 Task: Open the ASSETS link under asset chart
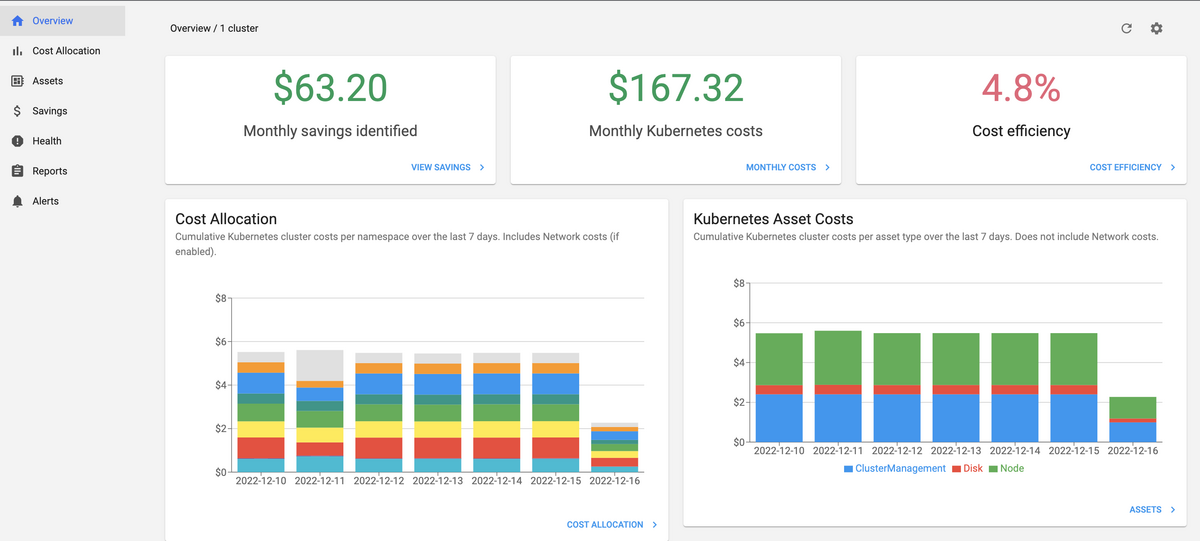tap(1145, 509)
